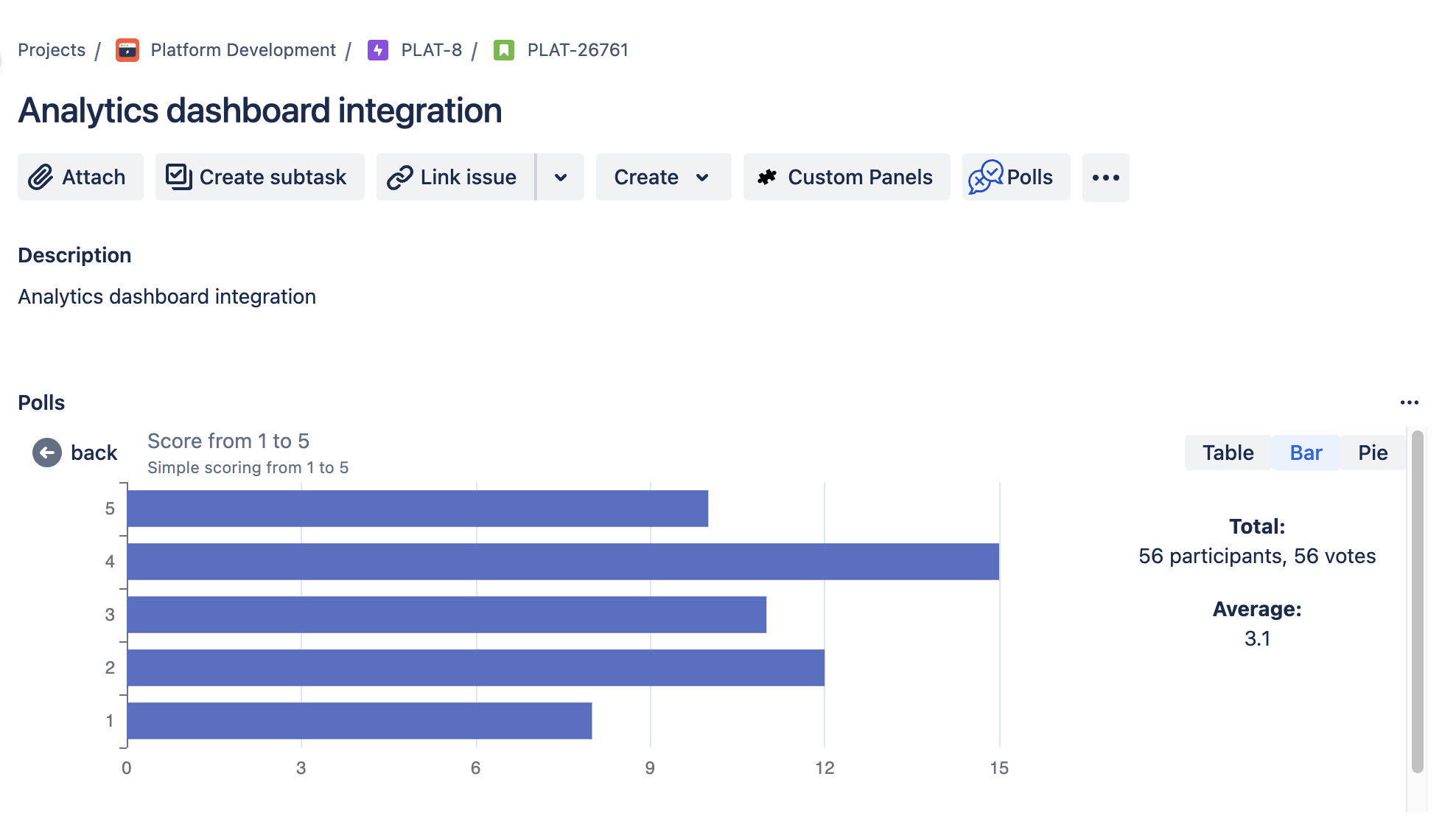Click the purple lightning icon next to PLAT-8
Image resolution: width=1456 pixels, height=827 pixels.
pyautogui.click(x=377, y=50)
